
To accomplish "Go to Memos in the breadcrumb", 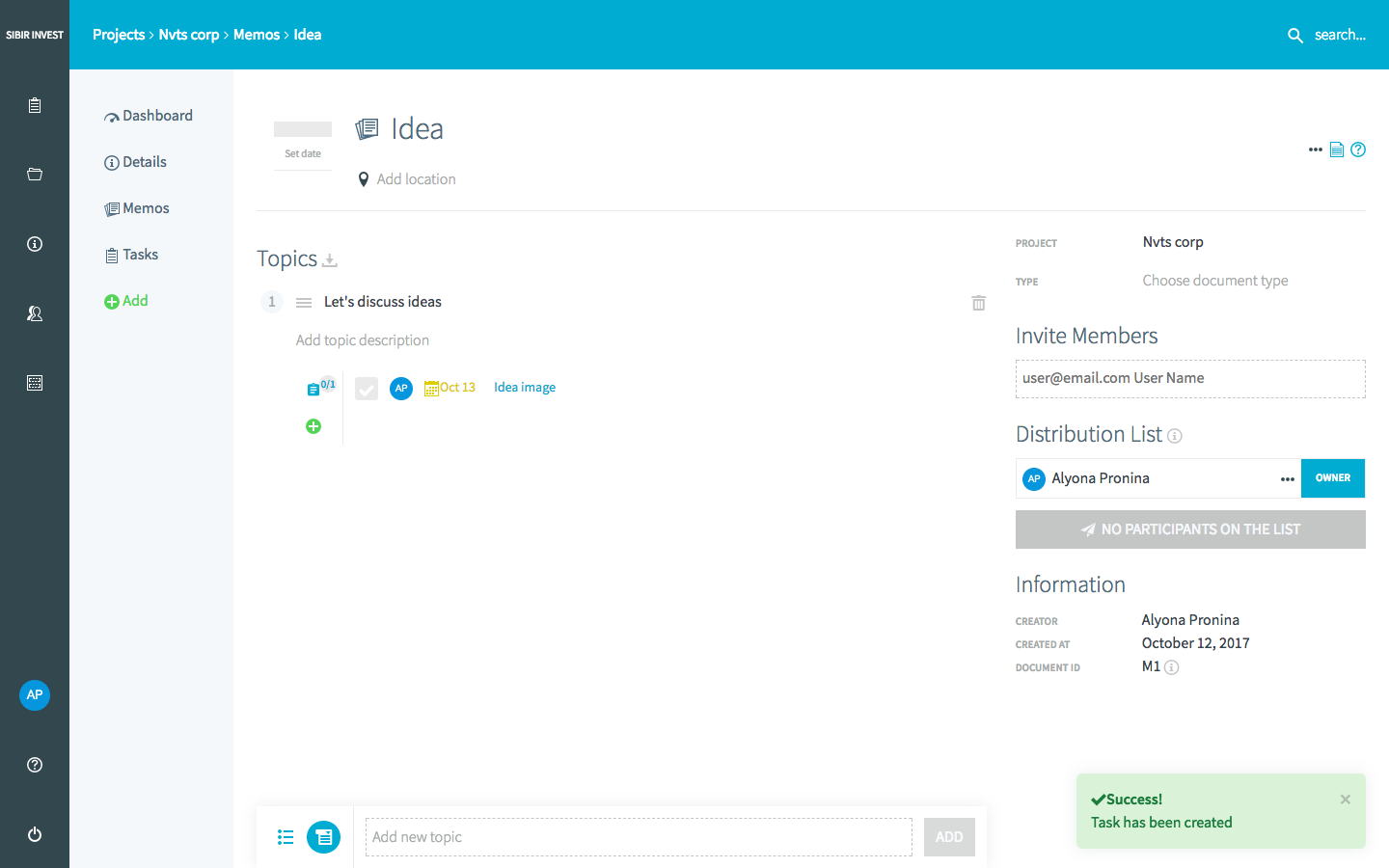I will pyautogui.click(x=257, y=35).
